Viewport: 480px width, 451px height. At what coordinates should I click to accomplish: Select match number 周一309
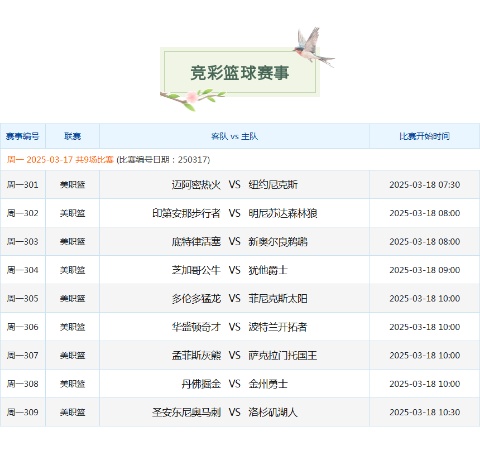(23, 412)
